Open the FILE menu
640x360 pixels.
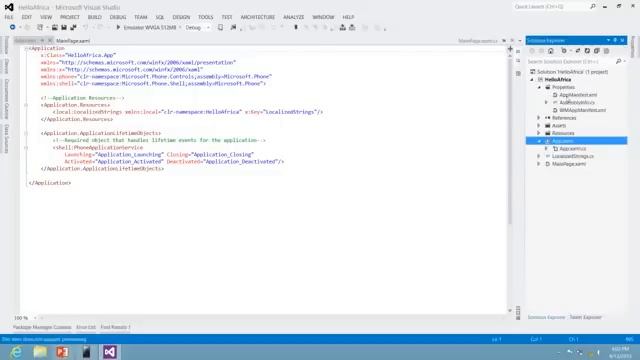(9, 17)
